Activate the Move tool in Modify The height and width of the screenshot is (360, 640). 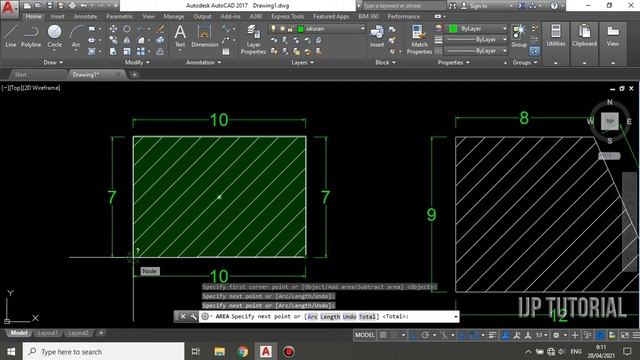point(113,29)
